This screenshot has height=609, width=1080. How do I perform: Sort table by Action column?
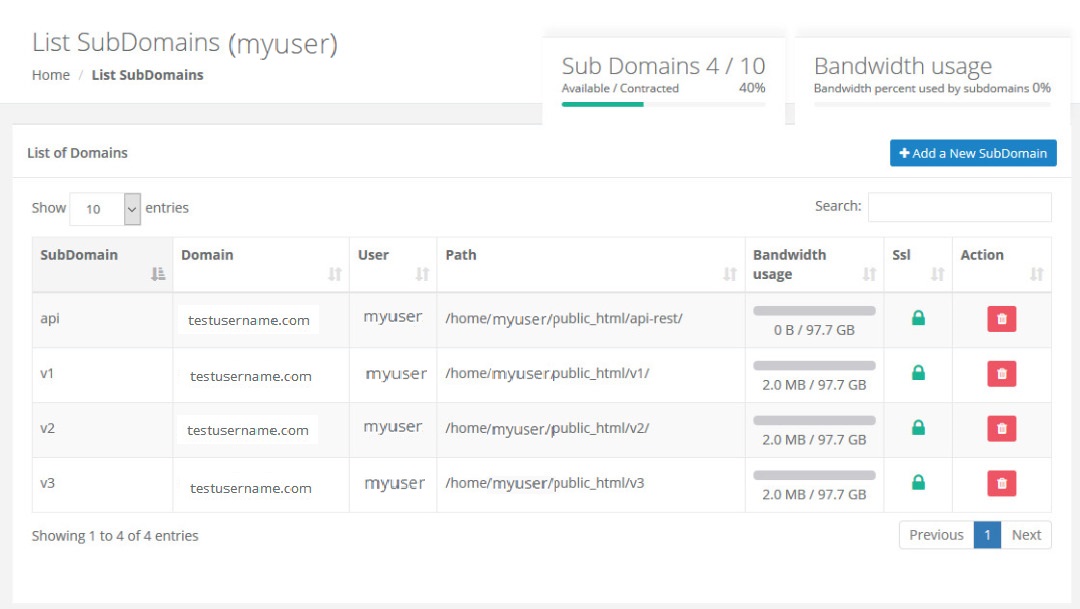point(1001,265)
